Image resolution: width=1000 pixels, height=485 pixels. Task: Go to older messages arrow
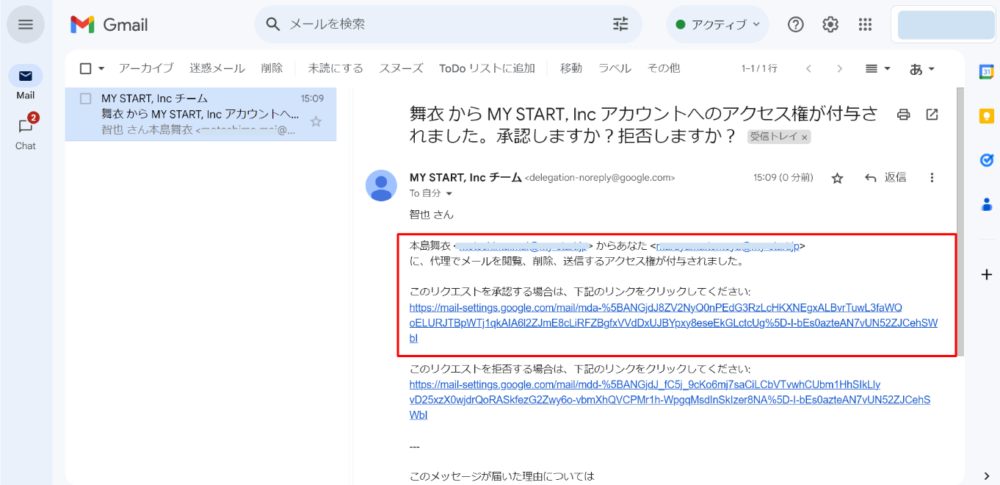point(840,68)
